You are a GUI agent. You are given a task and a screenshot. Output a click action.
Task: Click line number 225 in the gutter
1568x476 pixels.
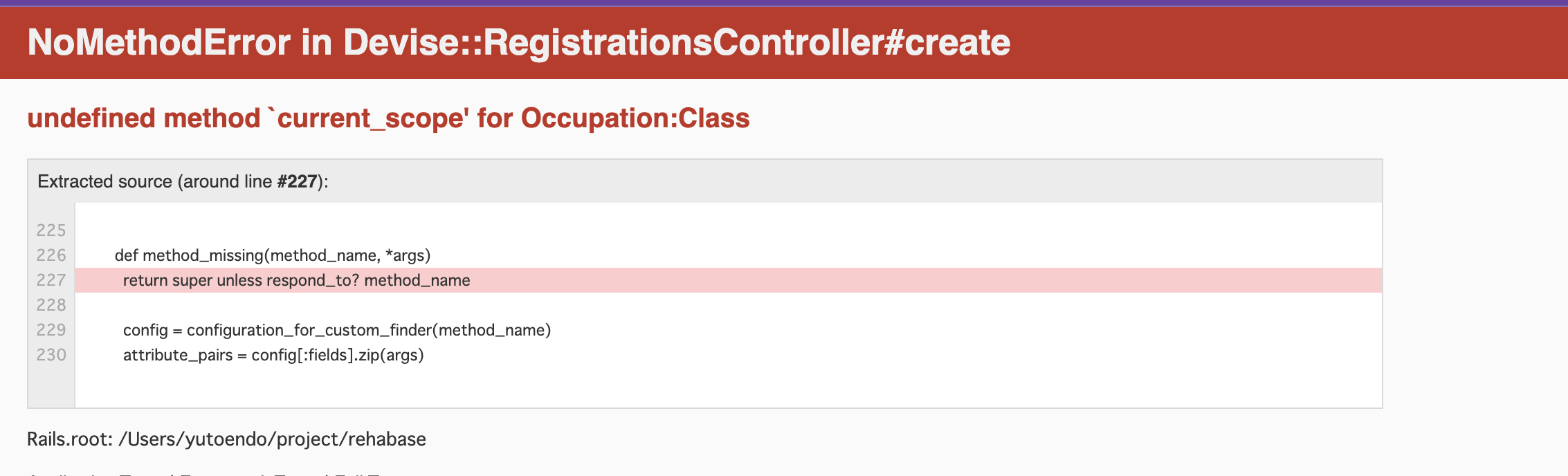point(51,230)
